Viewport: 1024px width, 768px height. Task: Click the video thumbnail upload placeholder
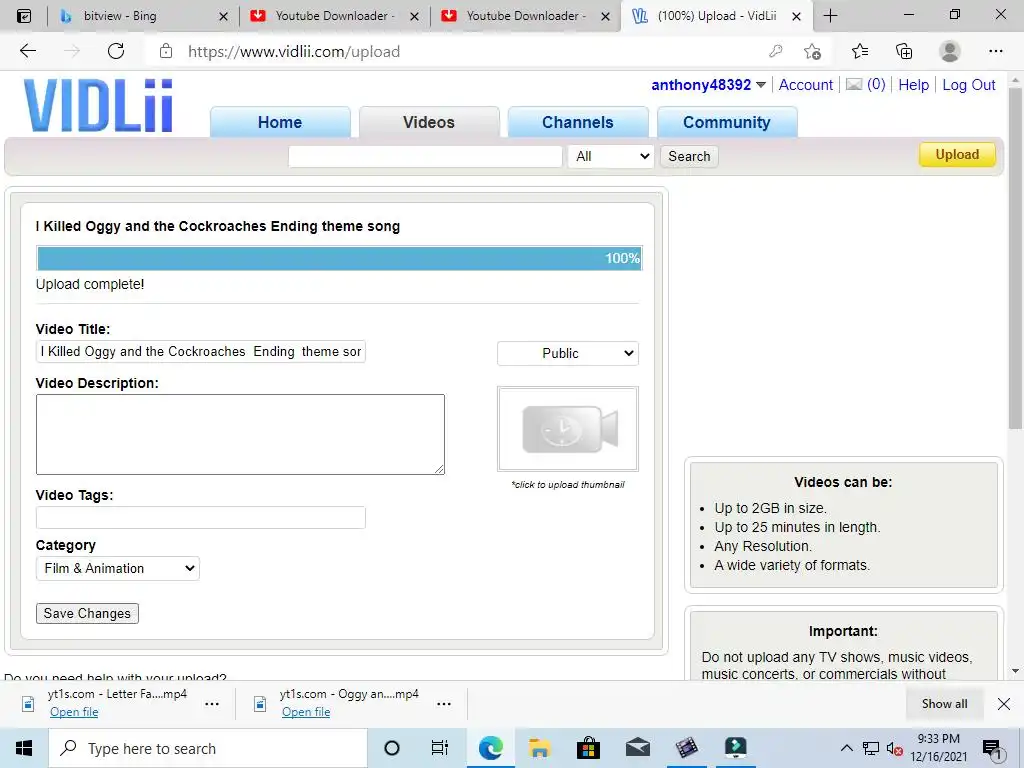(568, 428)
